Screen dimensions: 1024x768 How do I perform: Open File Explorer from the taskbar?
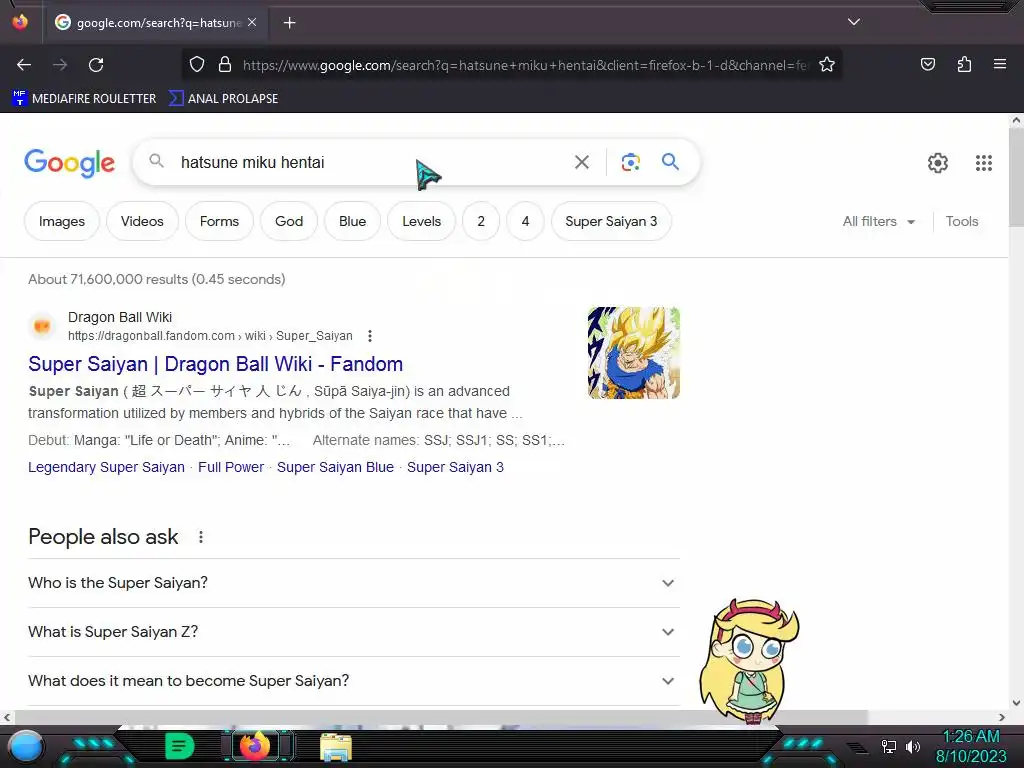tap(336, 747)
